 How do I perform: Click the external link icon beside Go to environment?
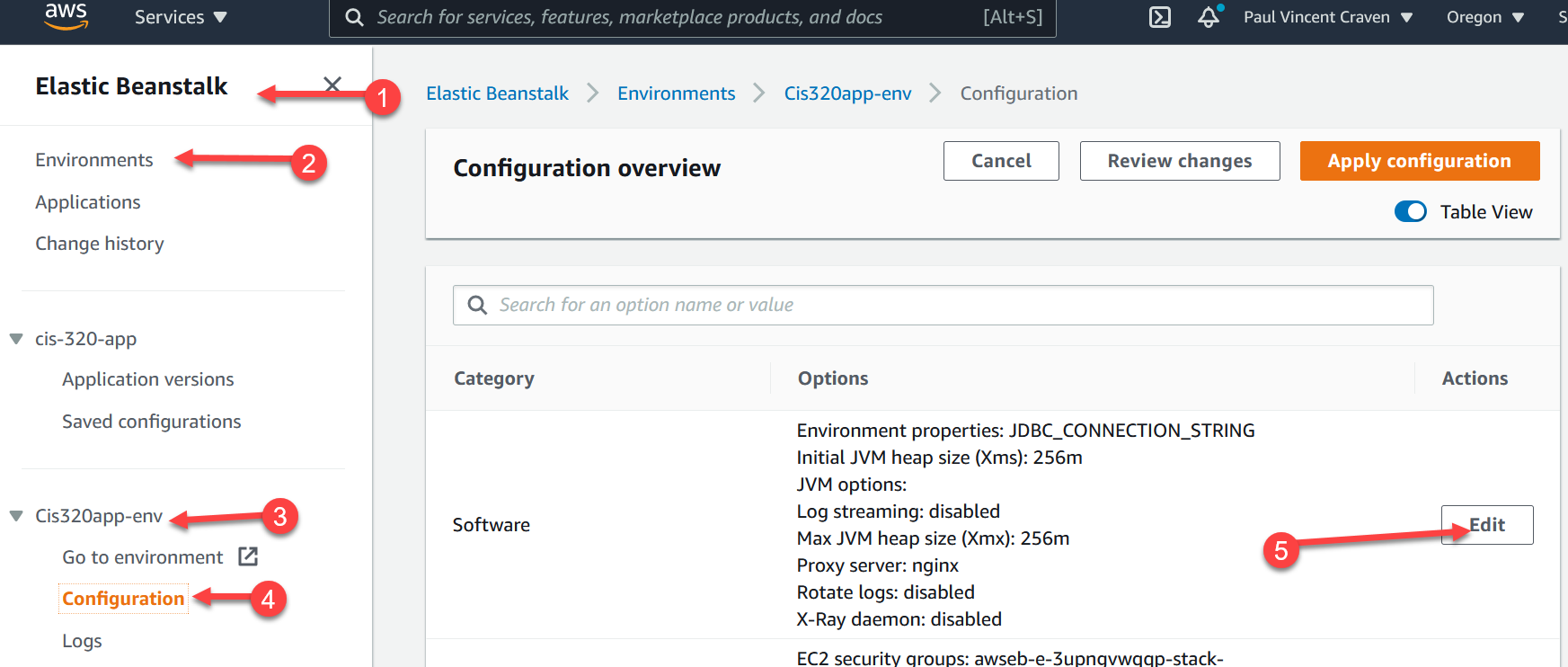(248, 556)
